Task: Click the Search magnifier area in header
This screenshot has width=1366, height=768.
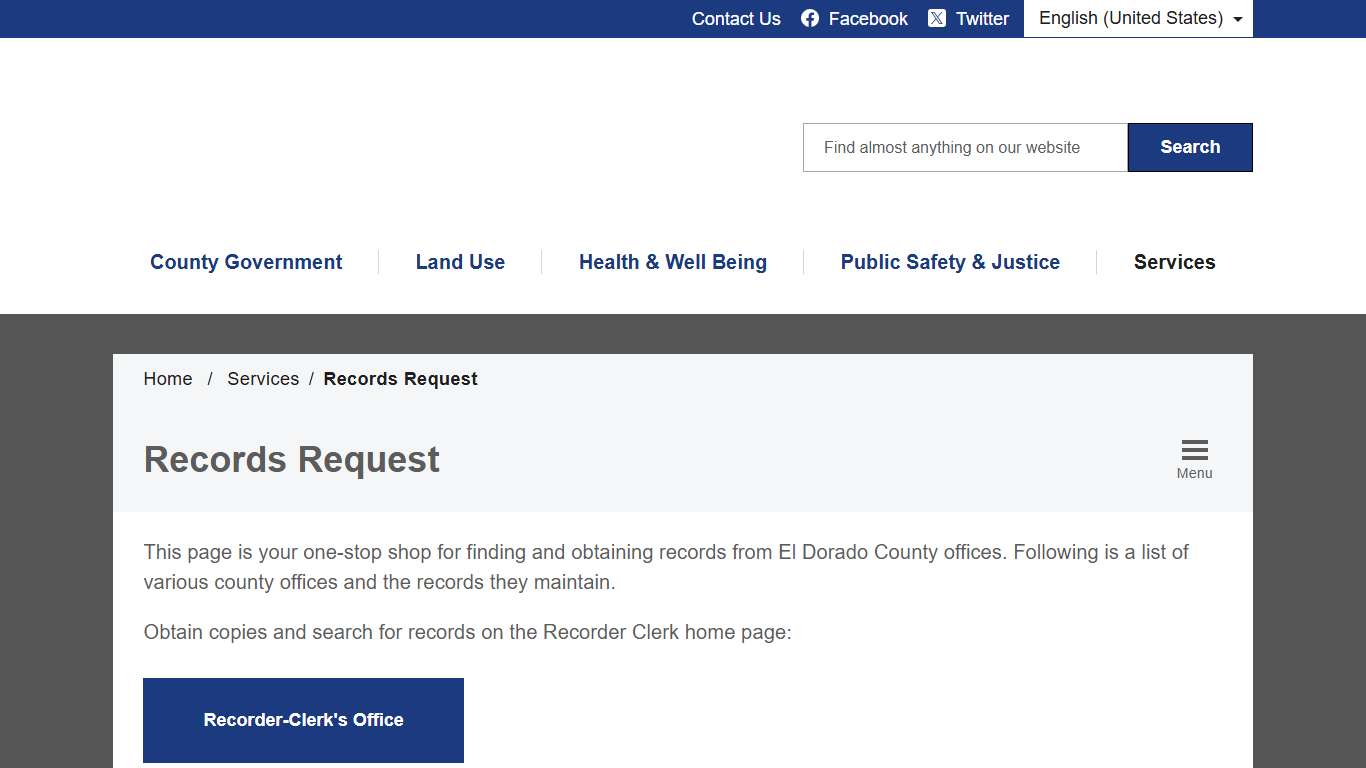Action: [x=1190, y=147]
